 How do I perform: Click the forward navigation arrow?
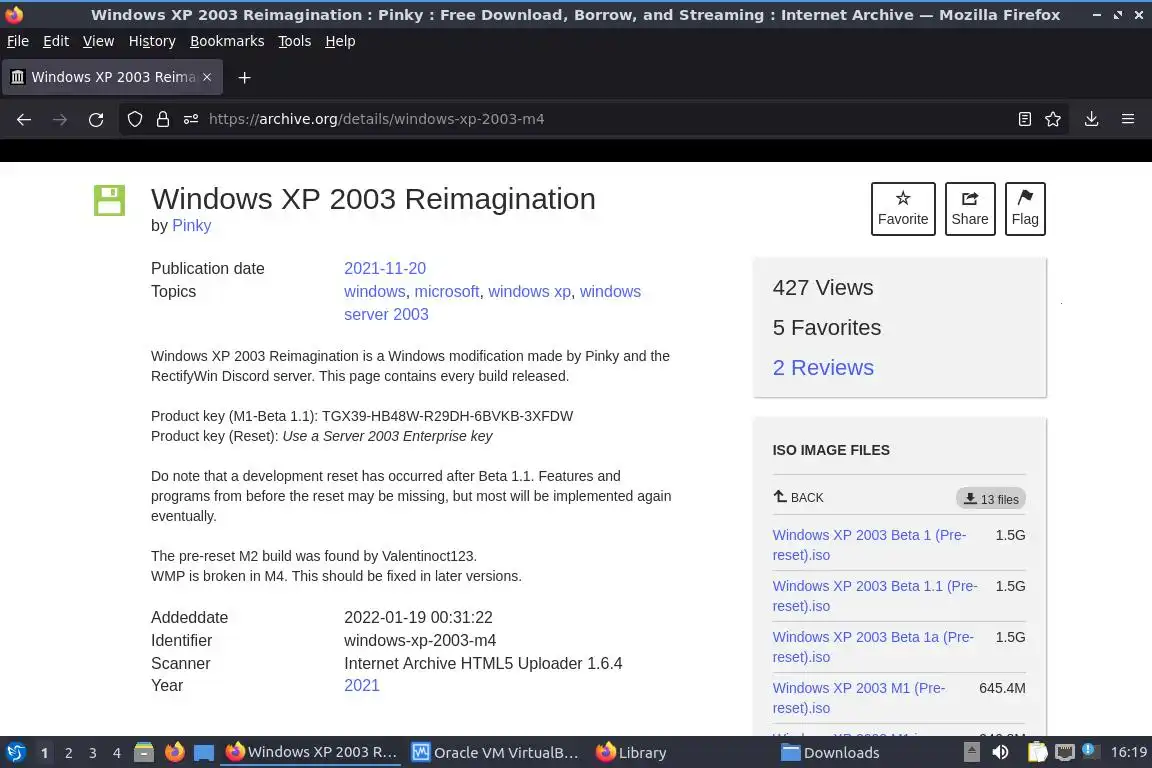click(x=60, y=119)
